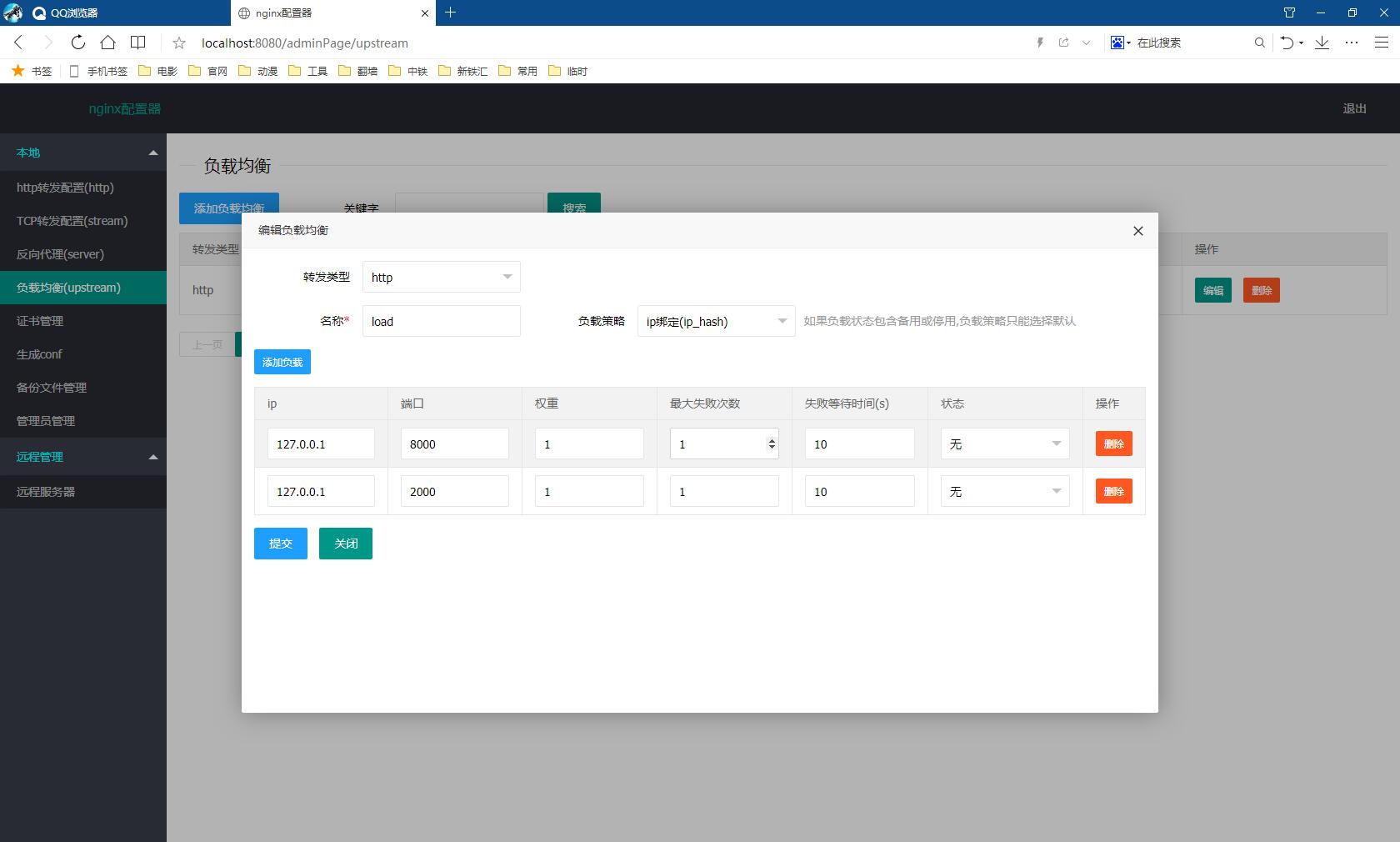Viewport: 1400px width, 842px height.
Task: Click the undo closed tab icon
Action: pyautogui.click(x=1287, y=43)
